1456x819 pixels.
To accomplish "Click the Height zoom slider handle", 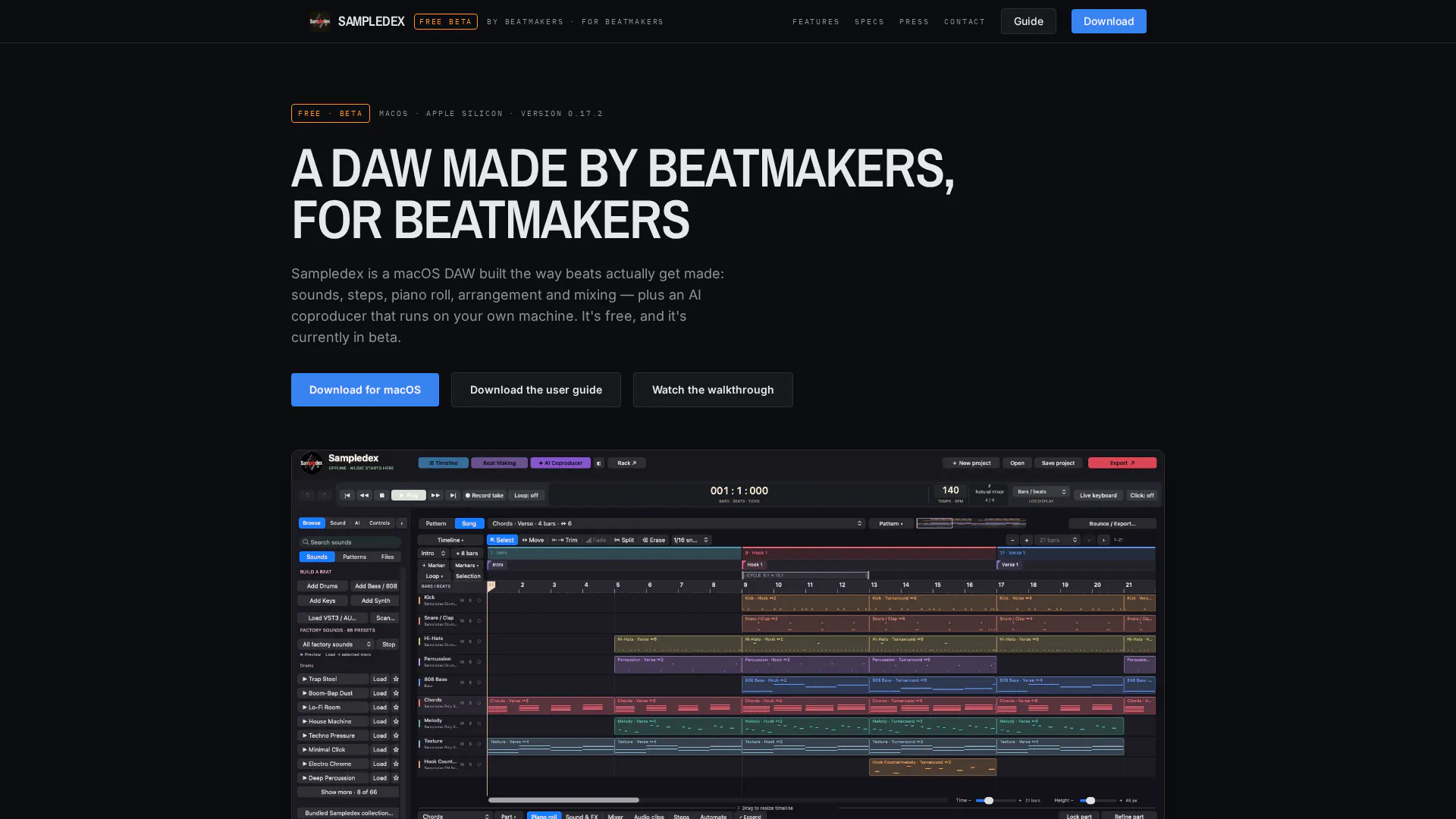I will (1090, 800).
